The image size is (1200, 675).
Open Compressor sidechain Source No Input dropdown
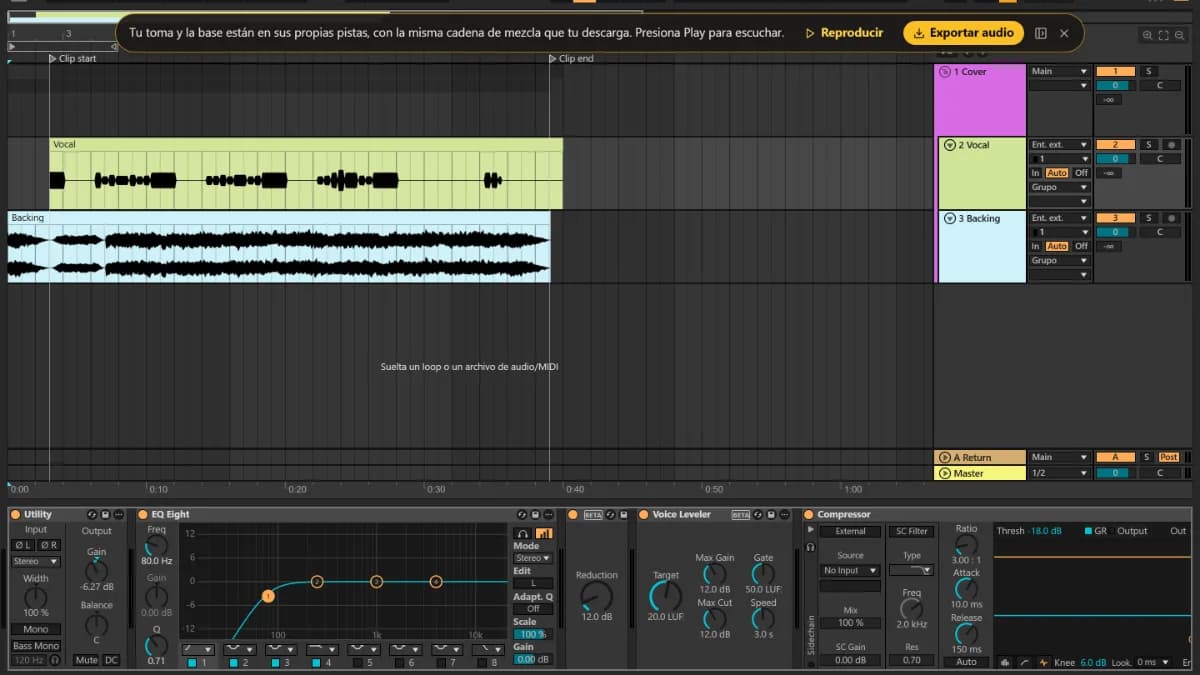849,570
